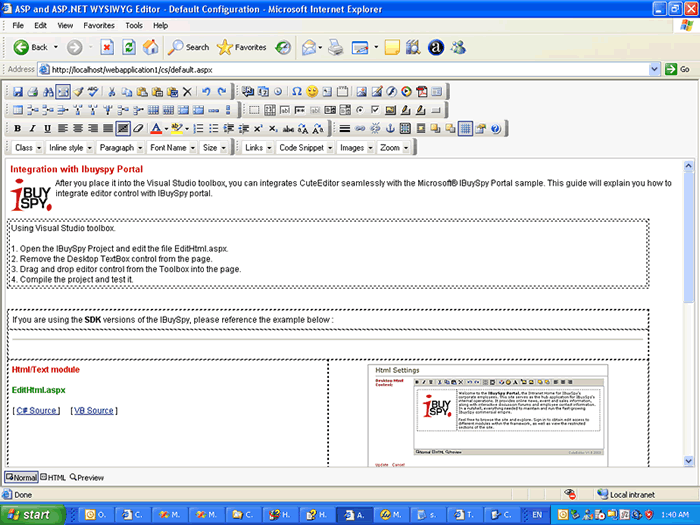Redo the last edit

221,92
